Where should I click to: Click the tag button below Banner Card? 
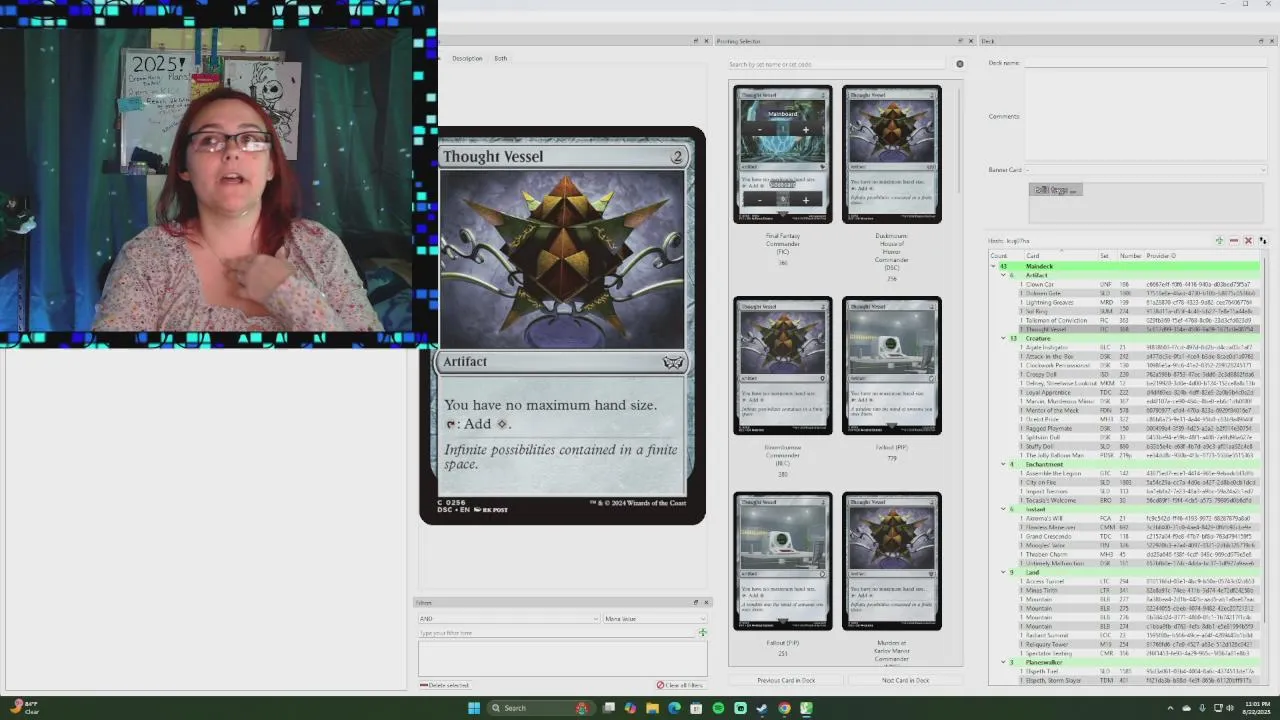click(1056, 190)
